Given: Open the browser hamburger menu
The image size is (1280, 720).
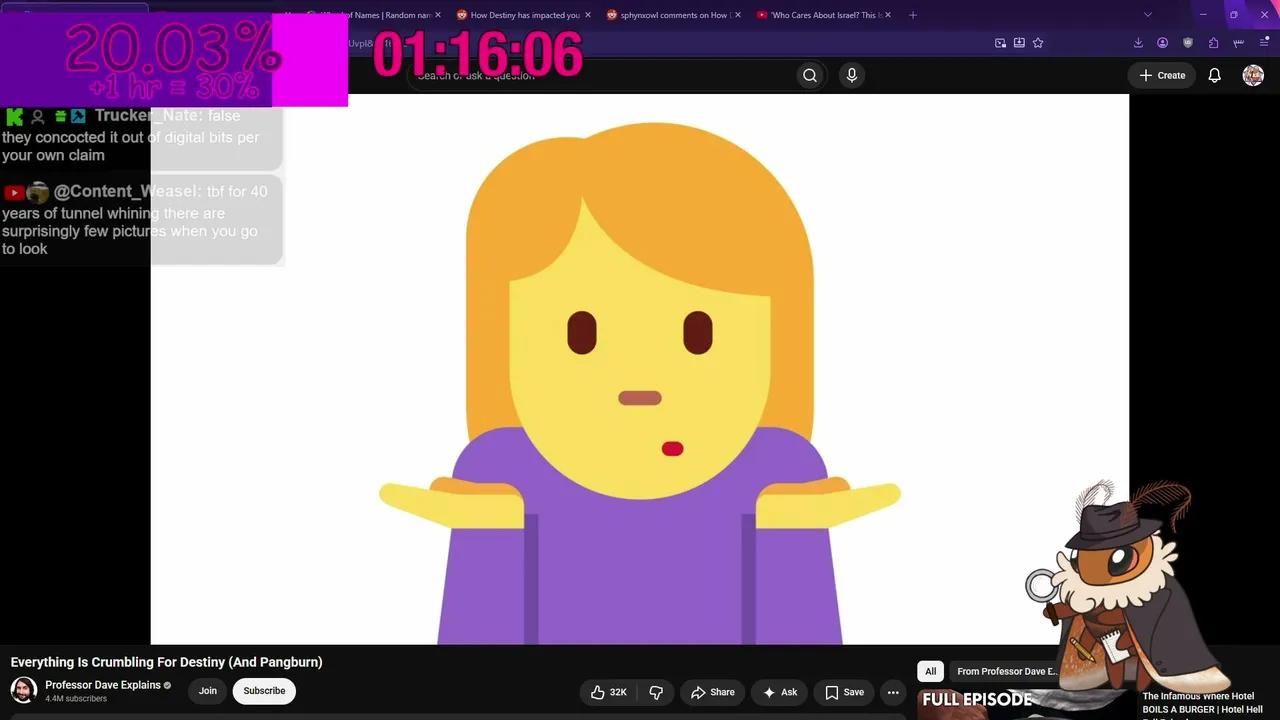Looking at the screenshot, I should click(1265, 43).
